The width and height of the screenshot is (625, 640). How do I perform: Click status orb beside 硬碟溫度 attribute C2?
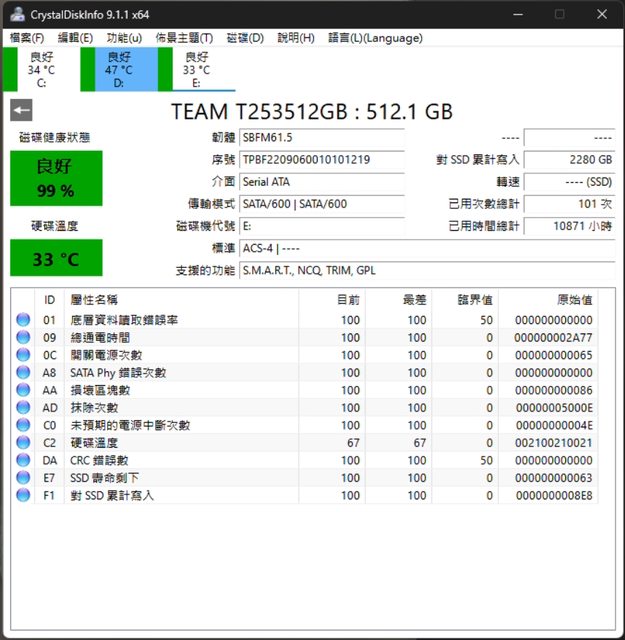tap(23, 443)
